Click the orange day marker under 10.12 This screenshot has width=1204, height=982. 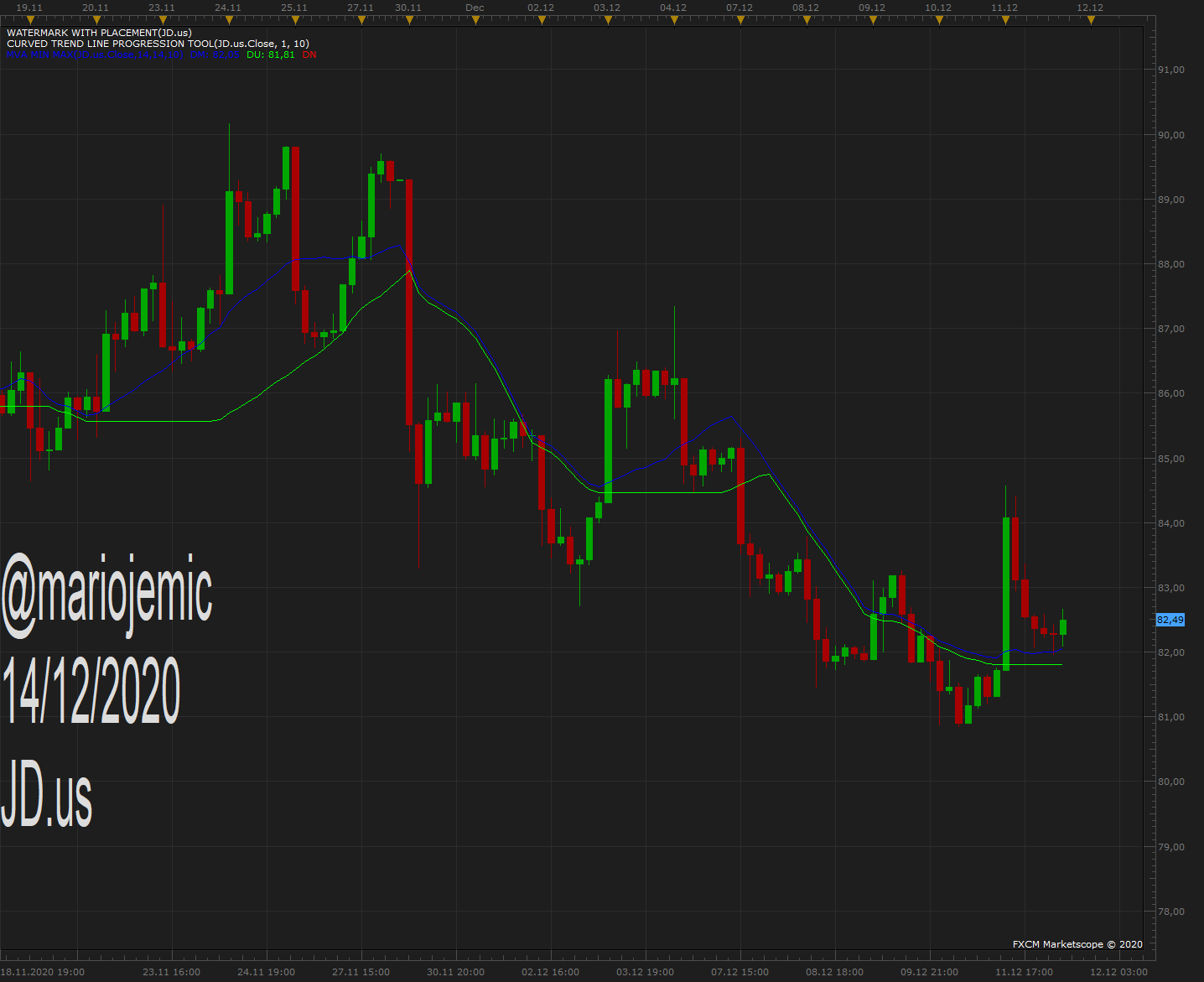pyautogui.click(x=939, y=20)
